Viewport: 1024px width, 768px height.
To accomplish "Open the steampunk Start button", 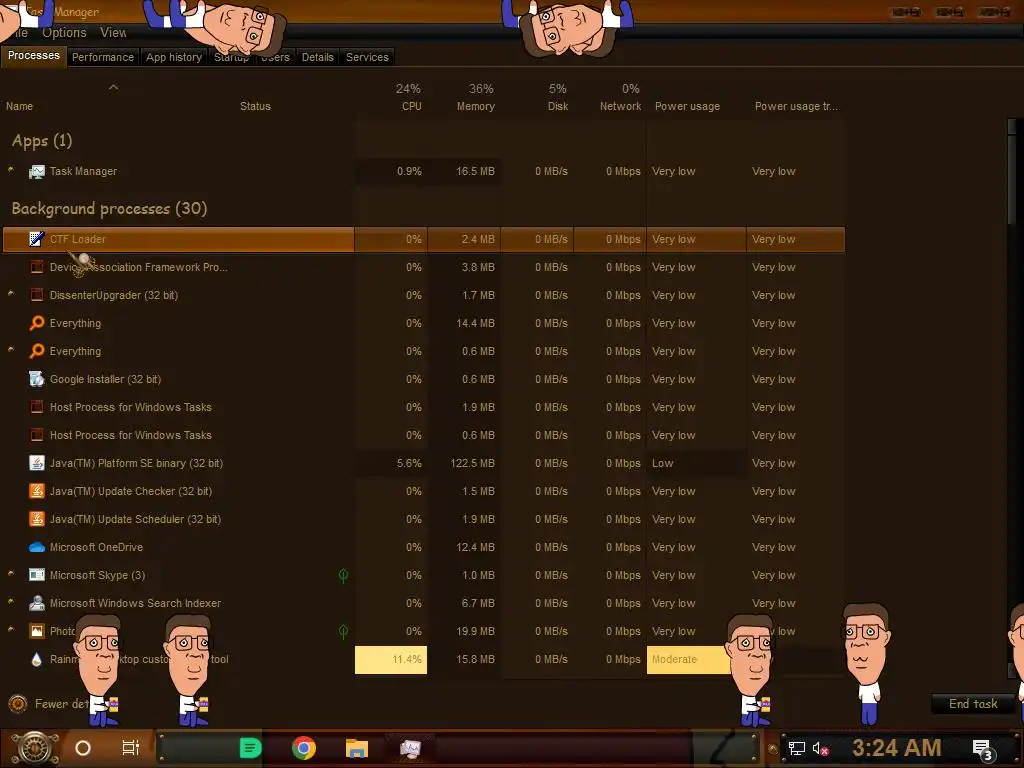I will coord(34,748).
